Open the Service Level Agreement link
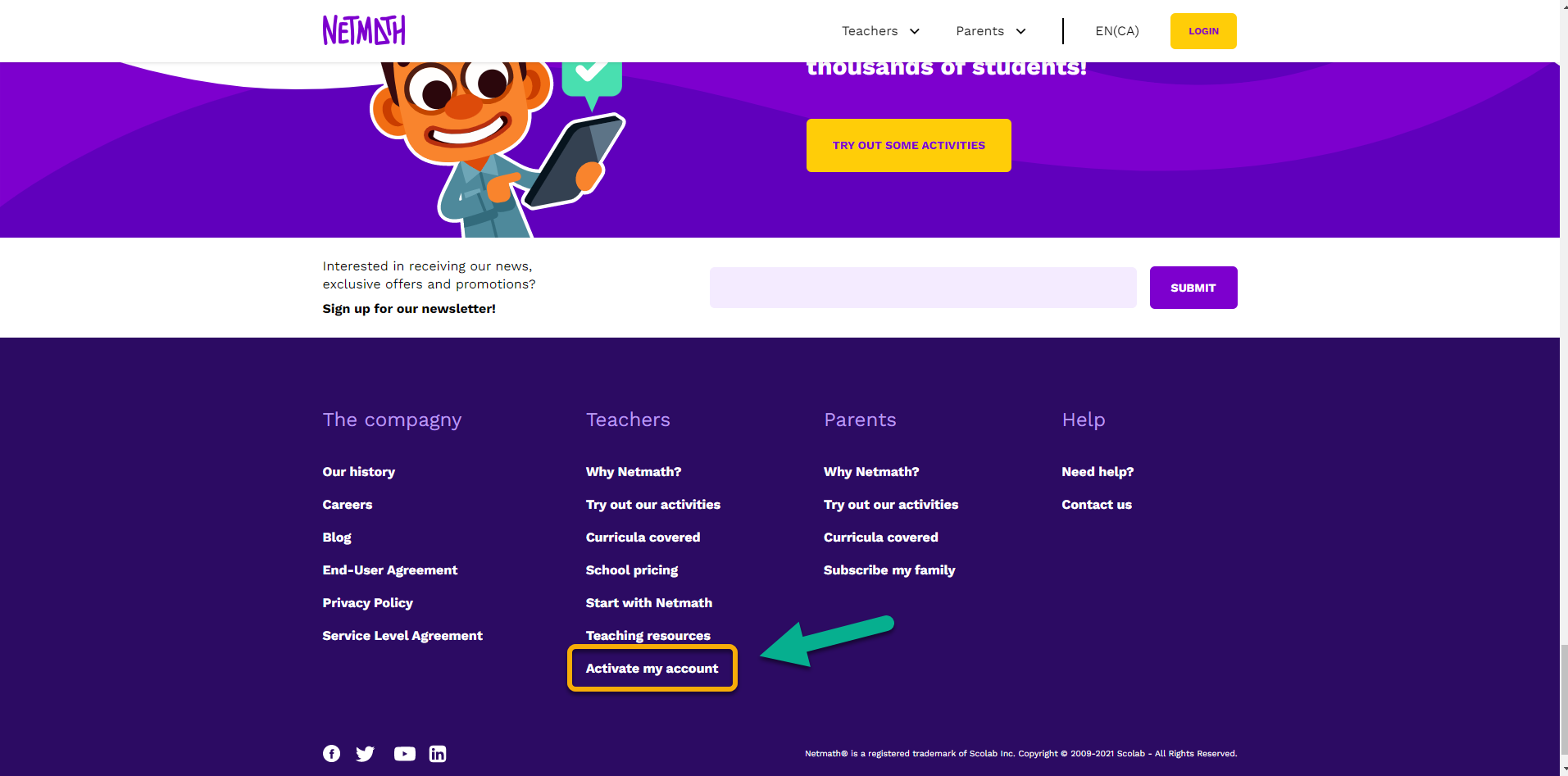The image size is (1568, 776). pos(402,636)
